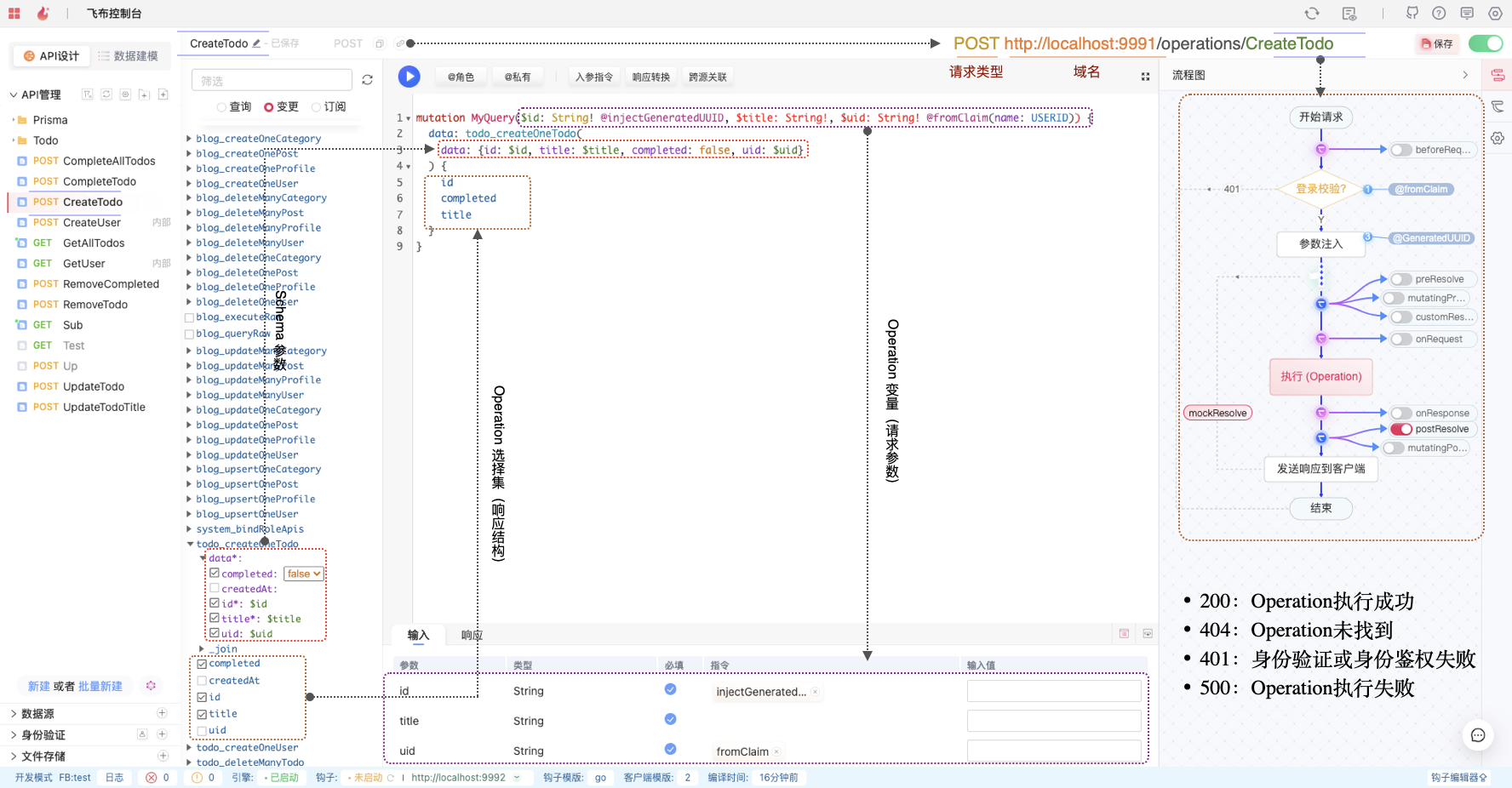Click the refresh icon in top bar

click(x=1312, y=14)
